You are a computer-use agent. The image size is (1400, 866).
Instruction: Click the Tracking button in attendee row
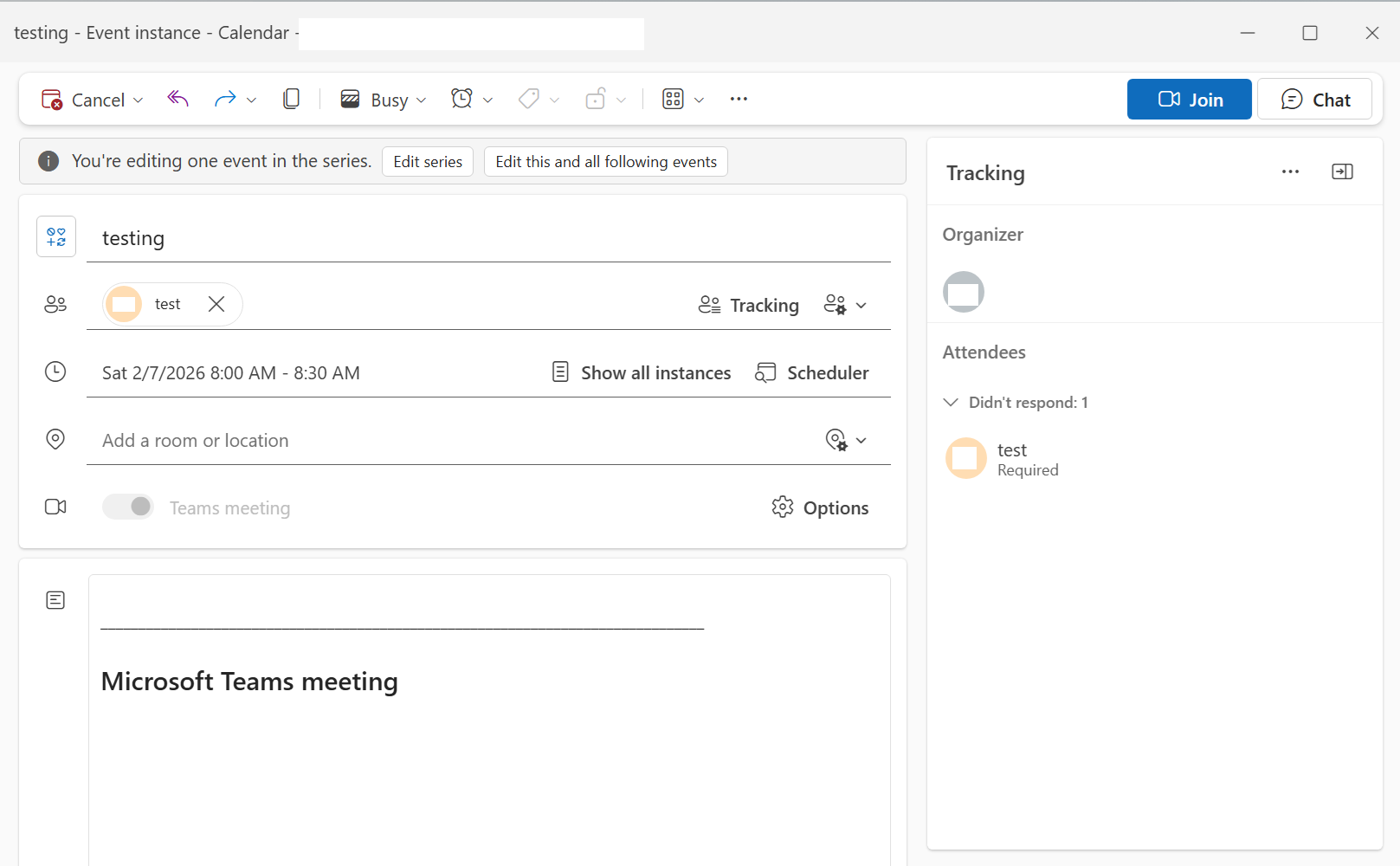point(749,305)
